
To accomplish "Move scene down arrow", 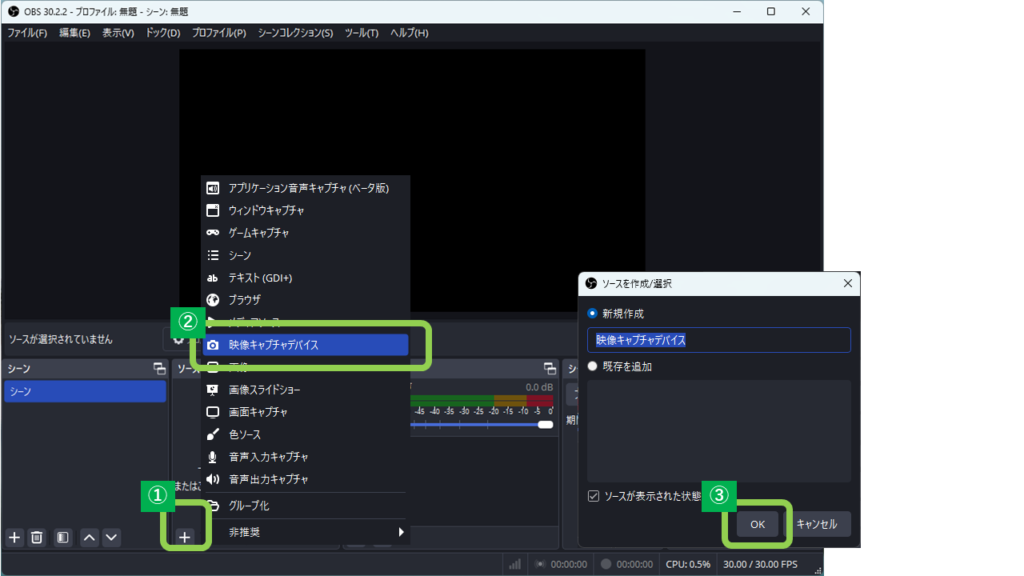I will point(112,537).
